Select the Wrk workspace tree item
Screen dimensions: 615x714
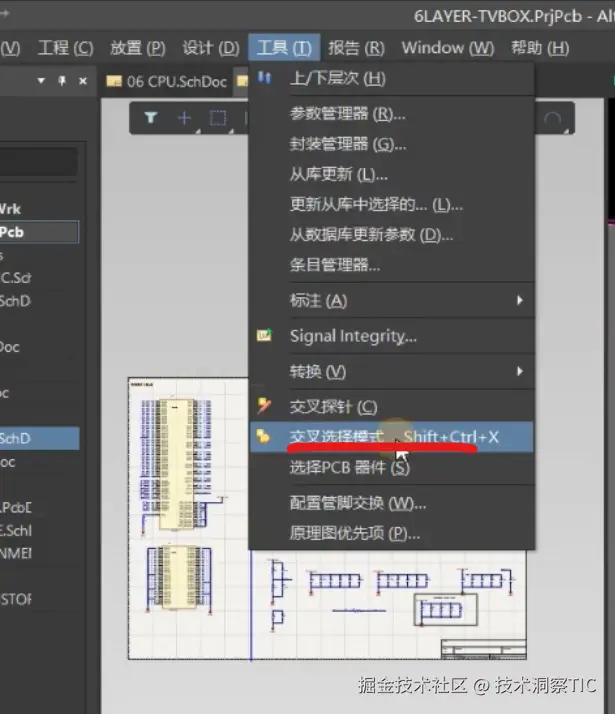coord(10,209)
